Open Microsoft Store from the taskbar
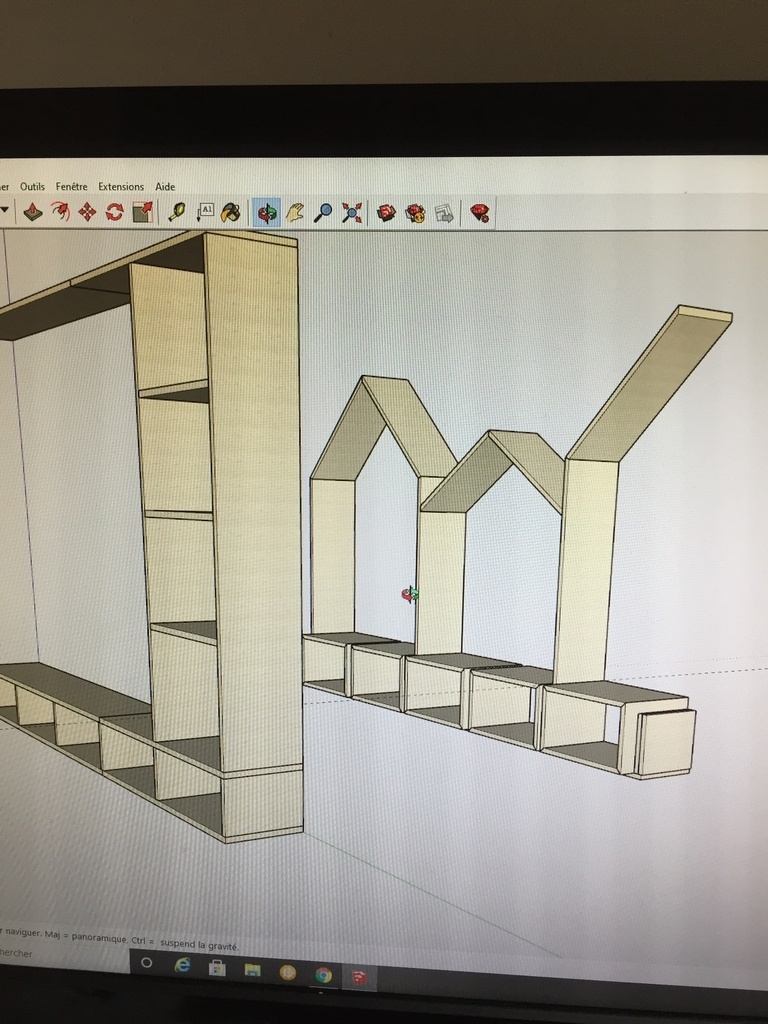The image size is (768, 1024). (x=217, y=967)
